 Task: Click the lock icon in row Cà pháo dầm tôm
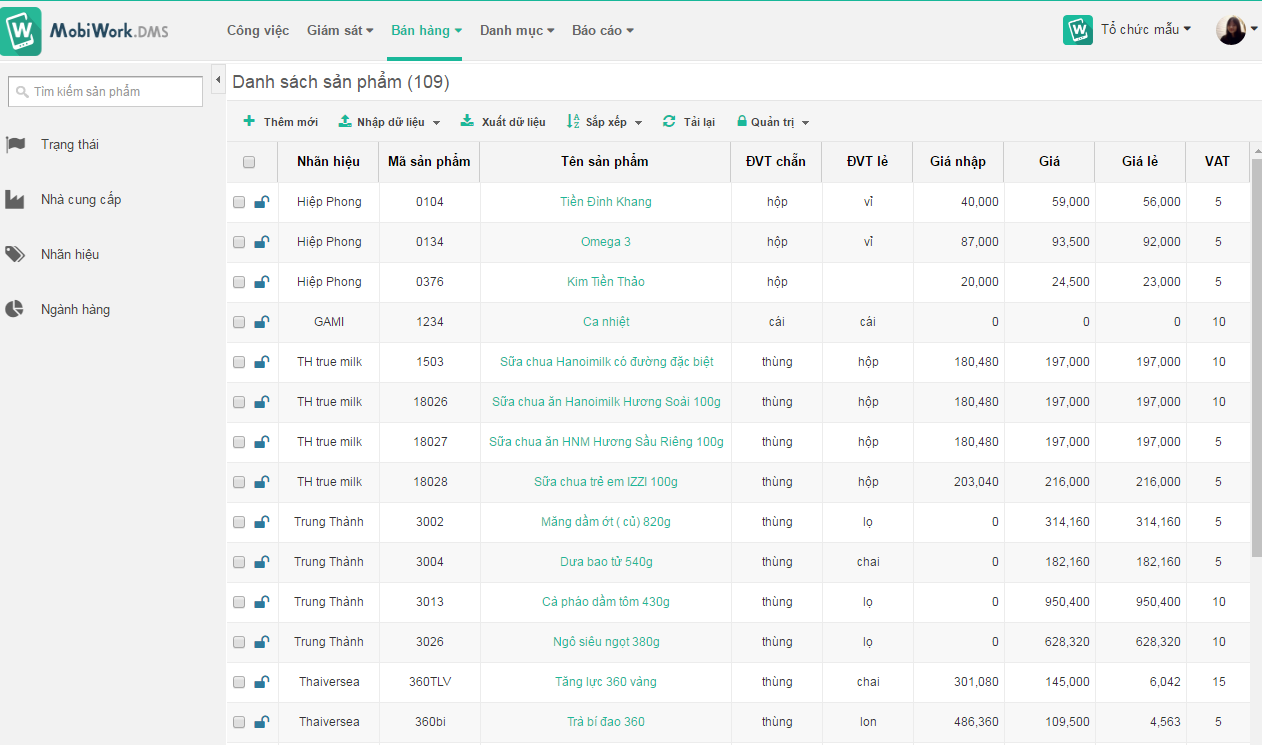[261, 602]
